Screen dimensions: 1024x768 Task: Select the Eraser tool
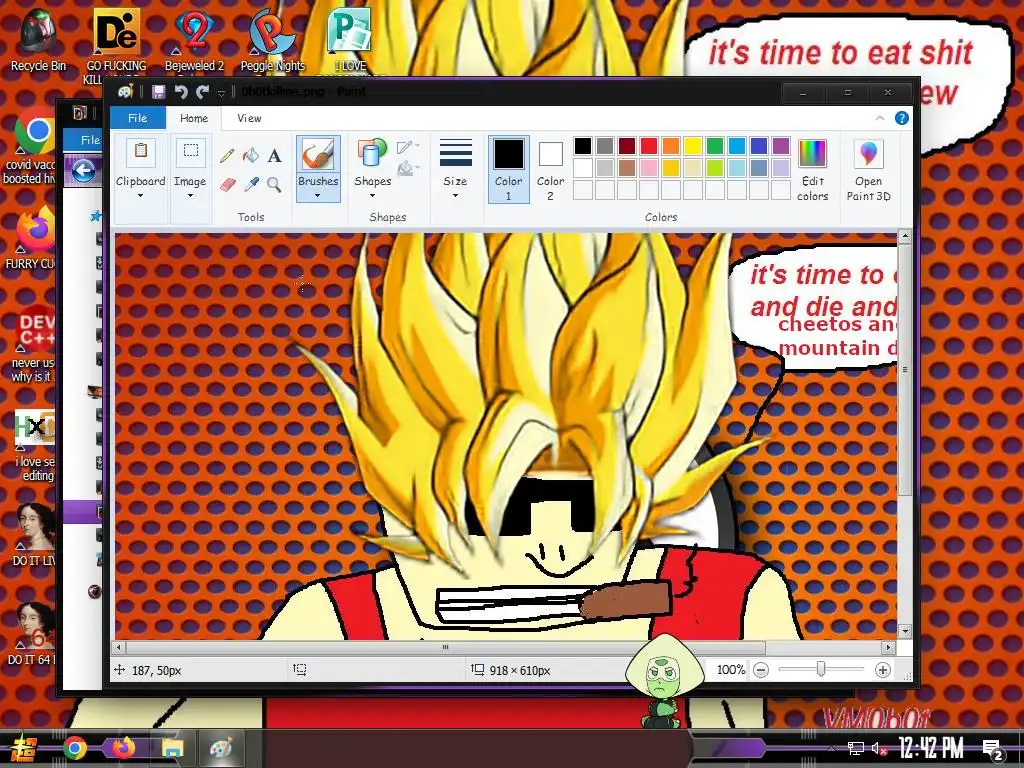click(x=227, y=185)
